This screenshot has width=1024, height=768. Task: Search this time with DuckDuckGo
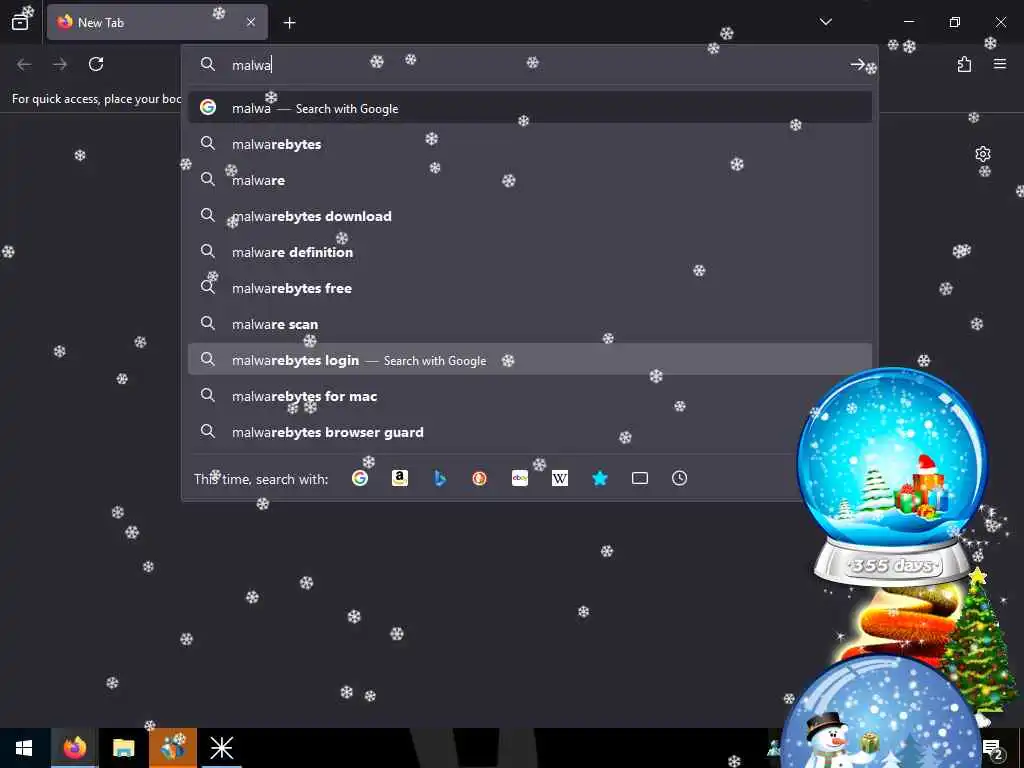[x=479, y=478]
